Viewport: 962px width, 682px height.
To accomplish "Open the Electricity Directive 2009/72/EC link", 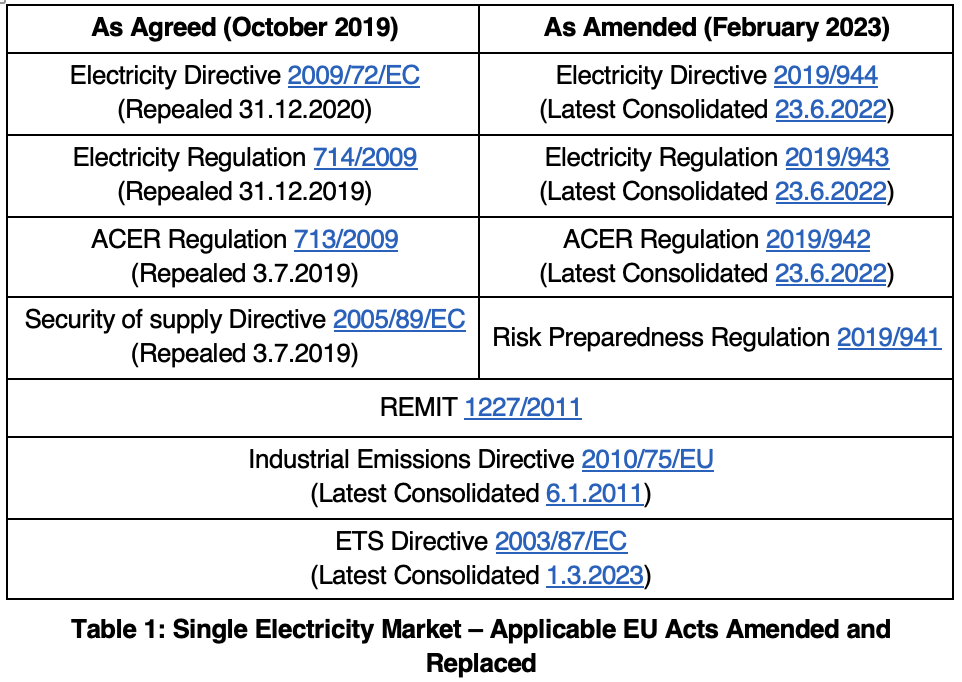I will (353, 76).
